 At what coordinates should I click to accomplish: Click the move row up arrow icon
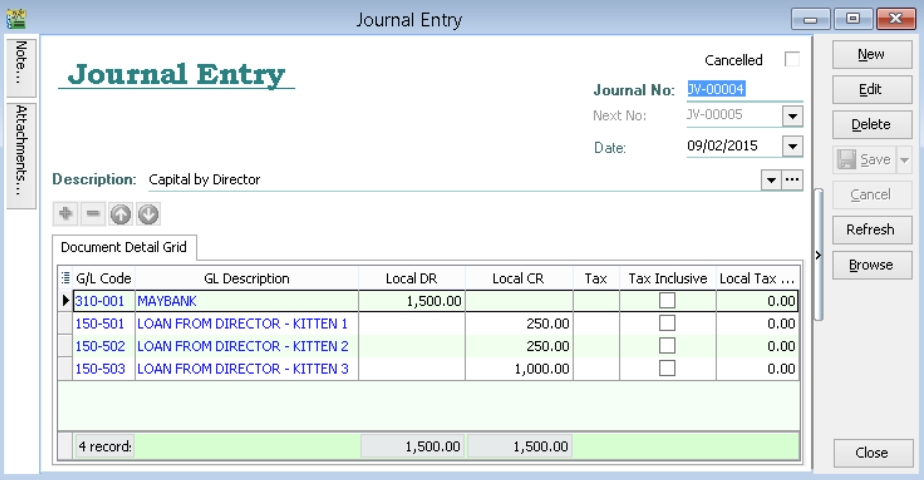pyautogui.click(x=120, y=214)
